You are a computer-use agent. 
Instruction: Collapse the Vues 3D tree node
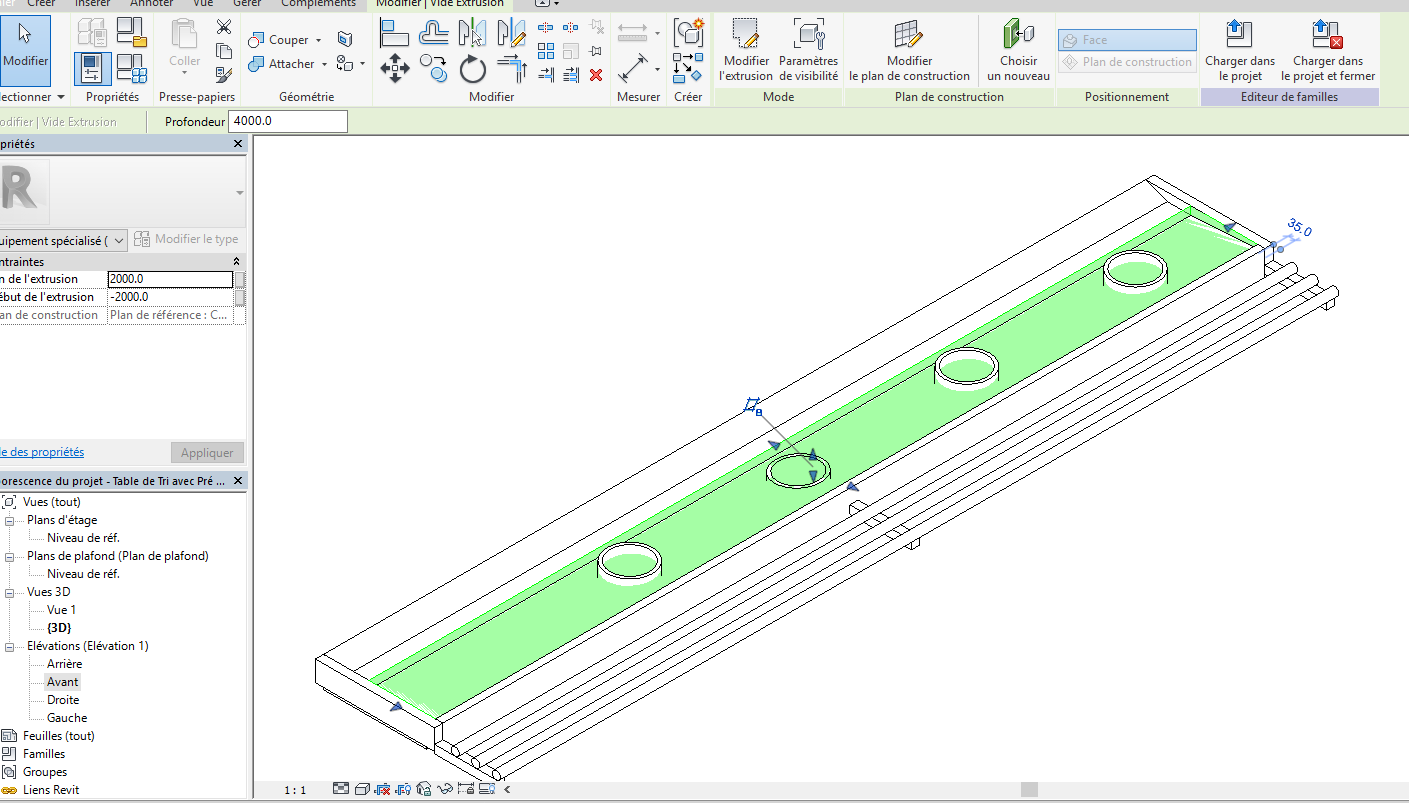tap(10, 592)
